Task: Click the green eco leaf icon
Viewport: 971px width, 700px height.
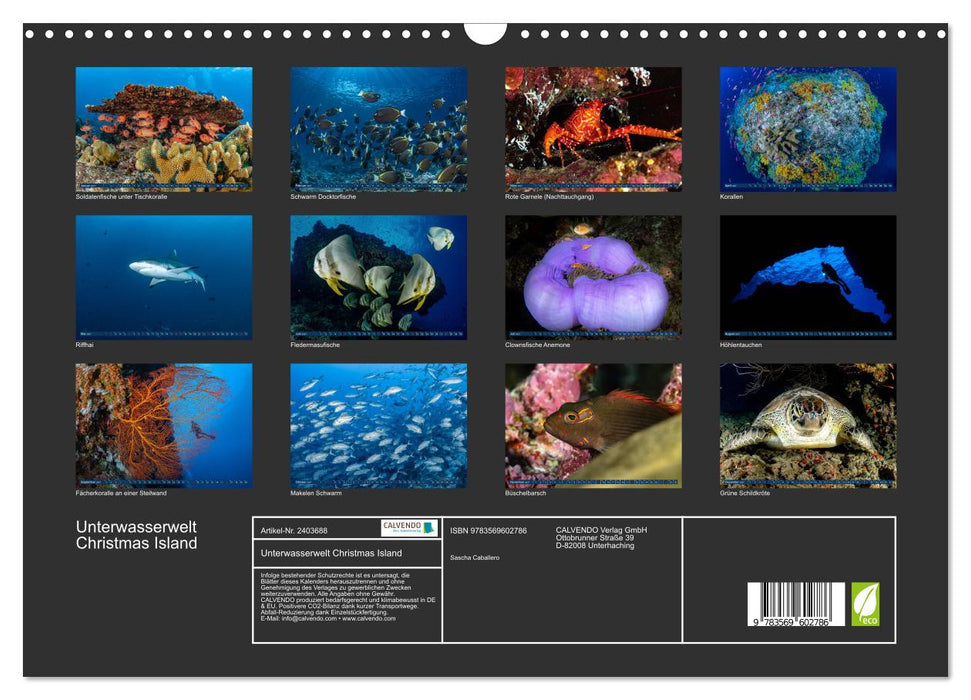Action: click(865, 604)
